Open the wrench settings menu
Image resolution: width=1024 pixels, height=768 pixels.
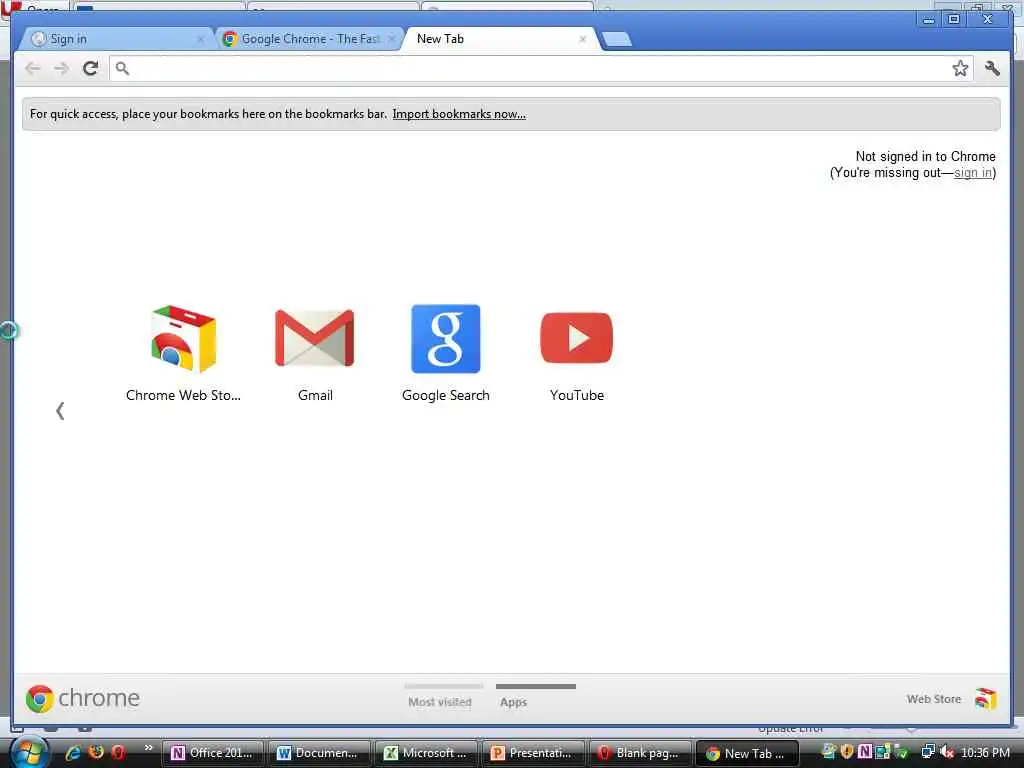(992, 68)
